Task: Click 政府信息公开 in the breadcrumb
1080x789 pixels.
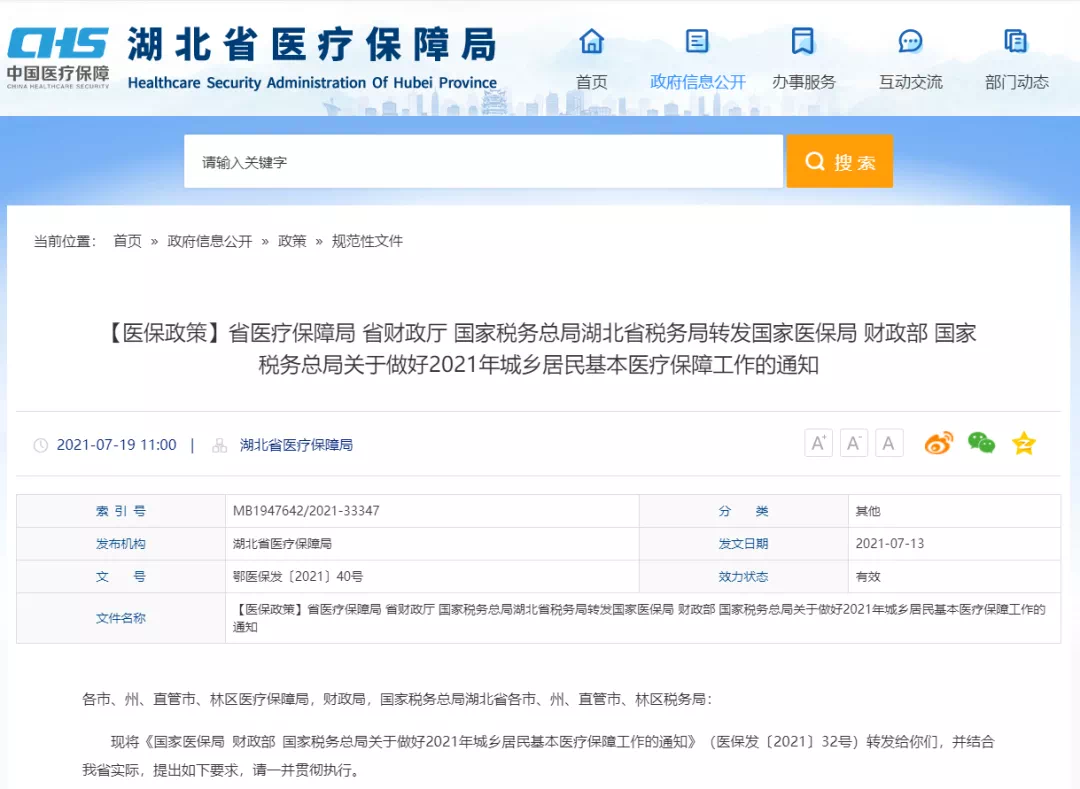Action: 210,241
